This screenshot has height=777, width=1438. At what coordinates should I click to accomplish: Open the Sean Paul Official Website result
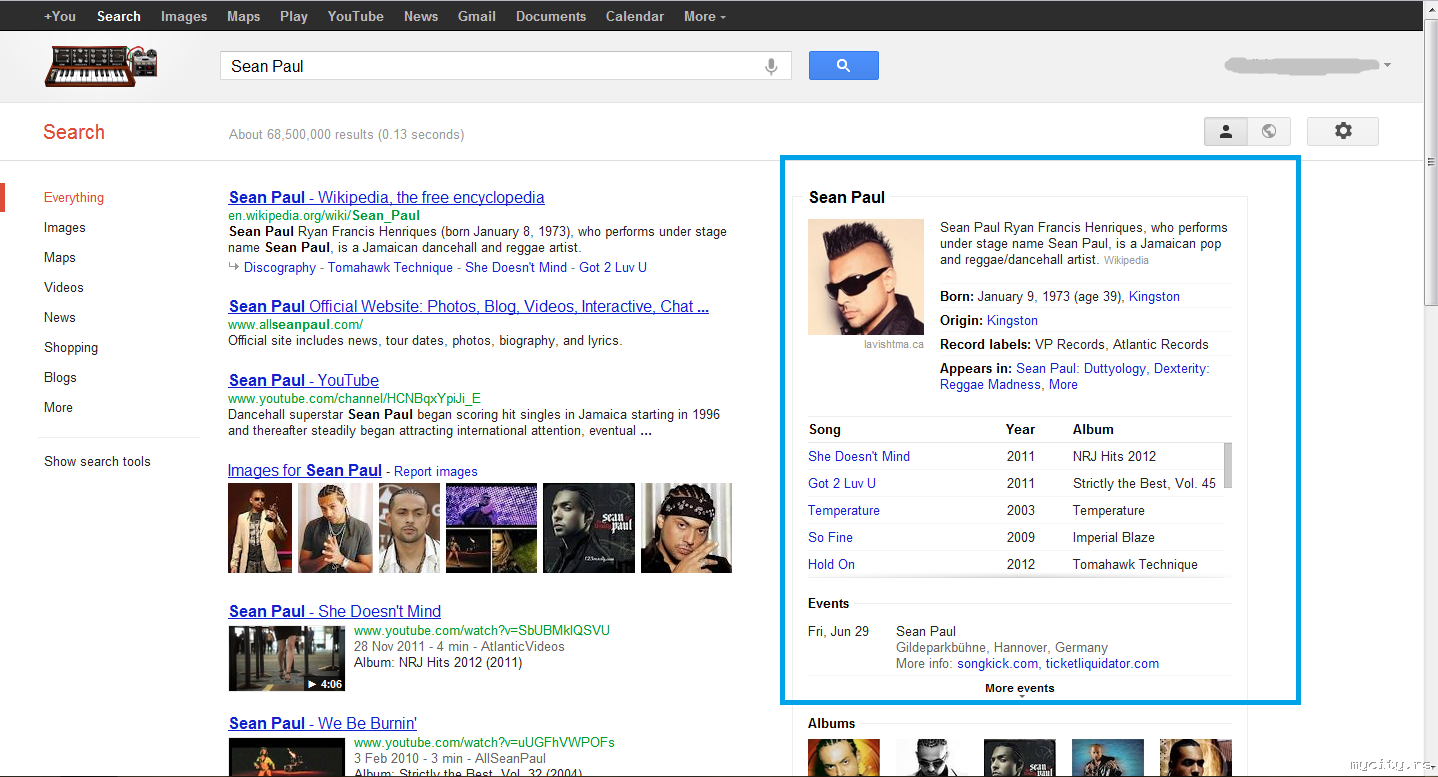click(469, 306)
